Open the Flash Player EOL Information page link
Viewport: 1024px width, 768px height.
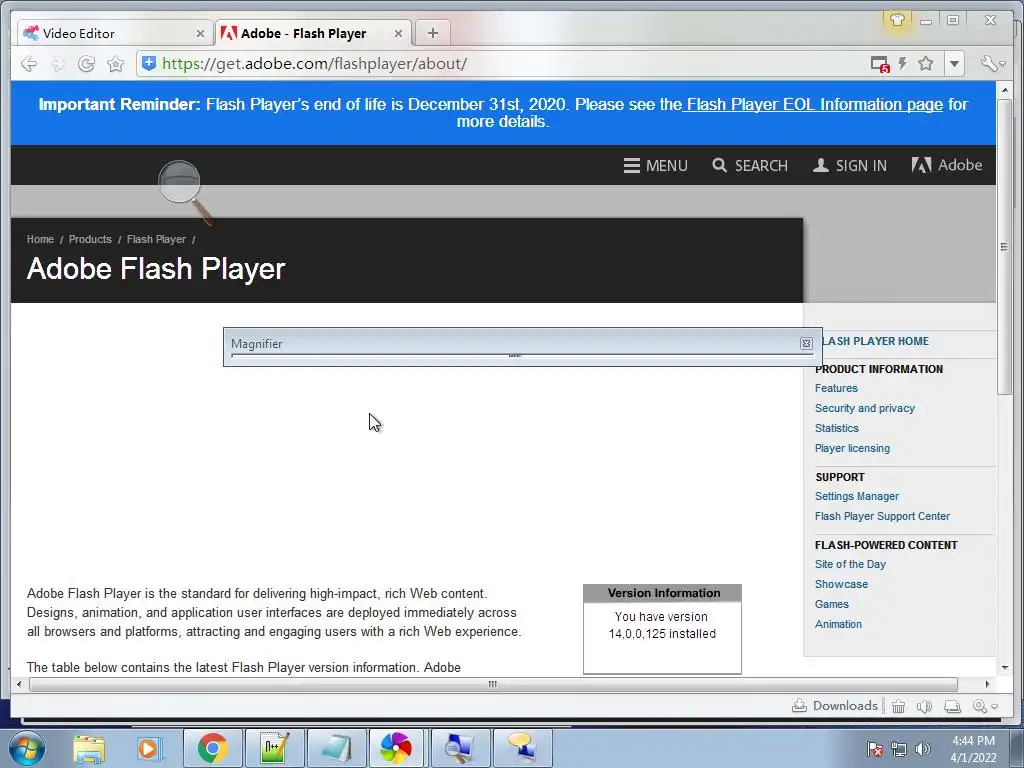point(813,104)
